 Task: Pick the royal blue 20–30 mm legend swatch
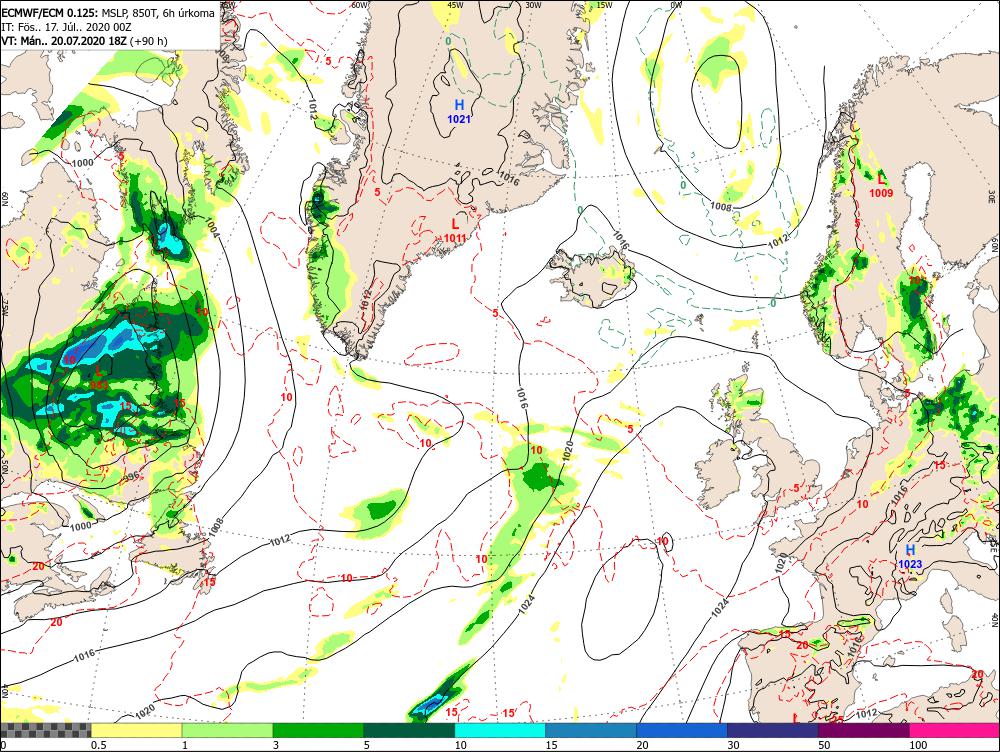tap(682, 730)
